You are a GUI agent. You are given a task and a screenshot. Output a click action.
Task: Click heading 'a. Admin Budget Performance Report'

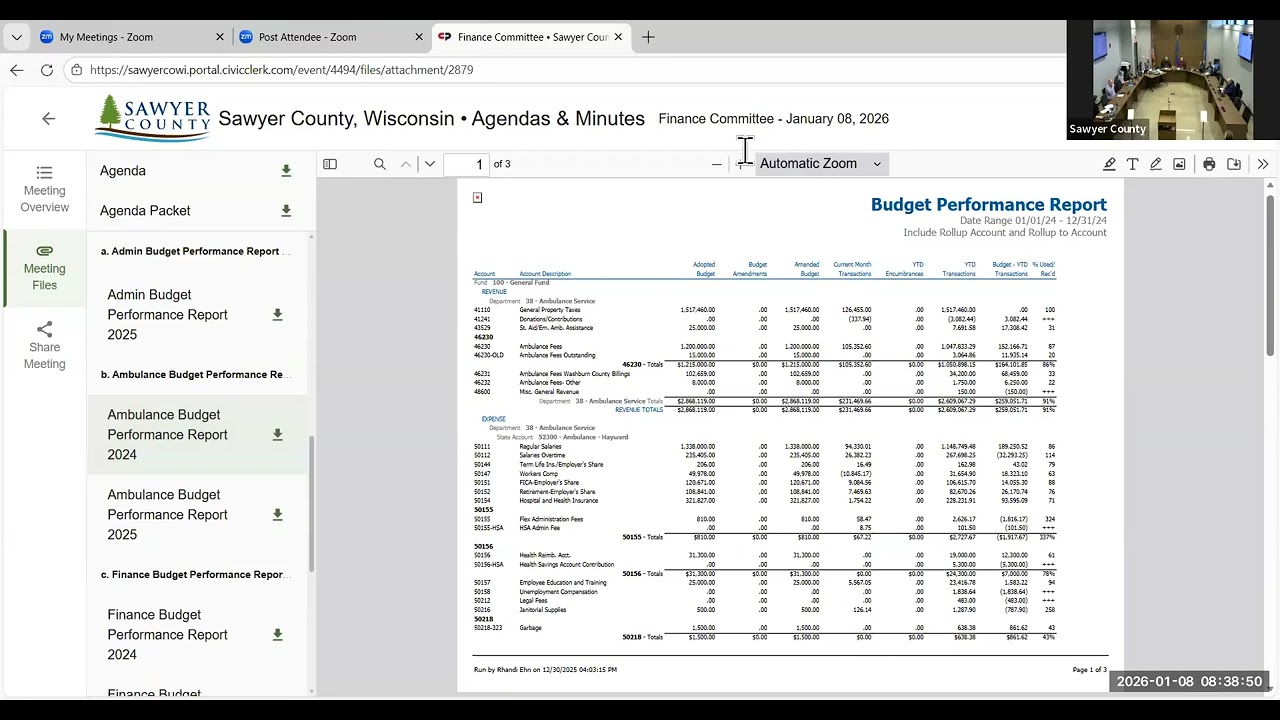click(x=196, y=251)
